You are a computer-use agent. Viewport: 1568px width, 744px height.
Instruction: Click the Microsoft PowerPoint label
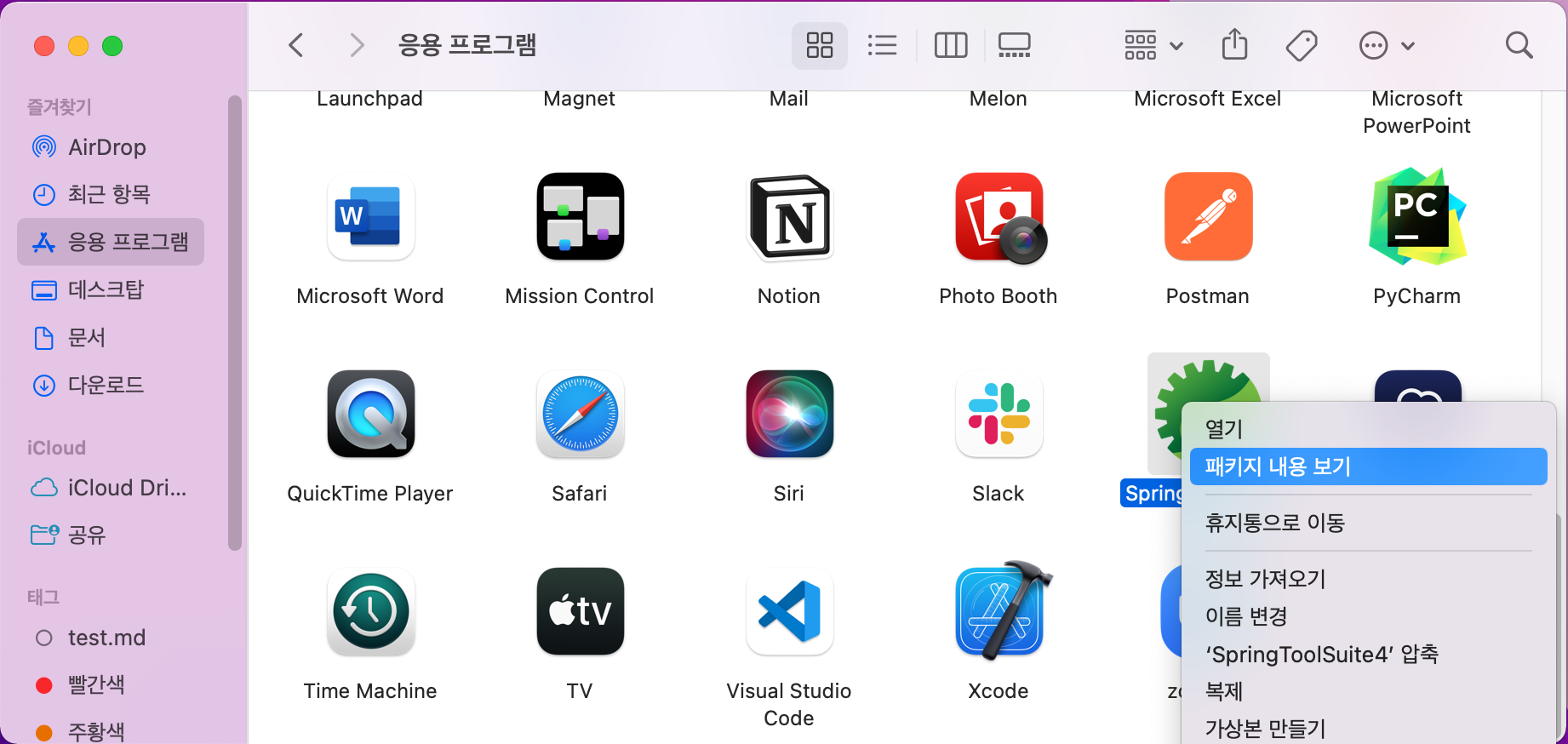1417,112
